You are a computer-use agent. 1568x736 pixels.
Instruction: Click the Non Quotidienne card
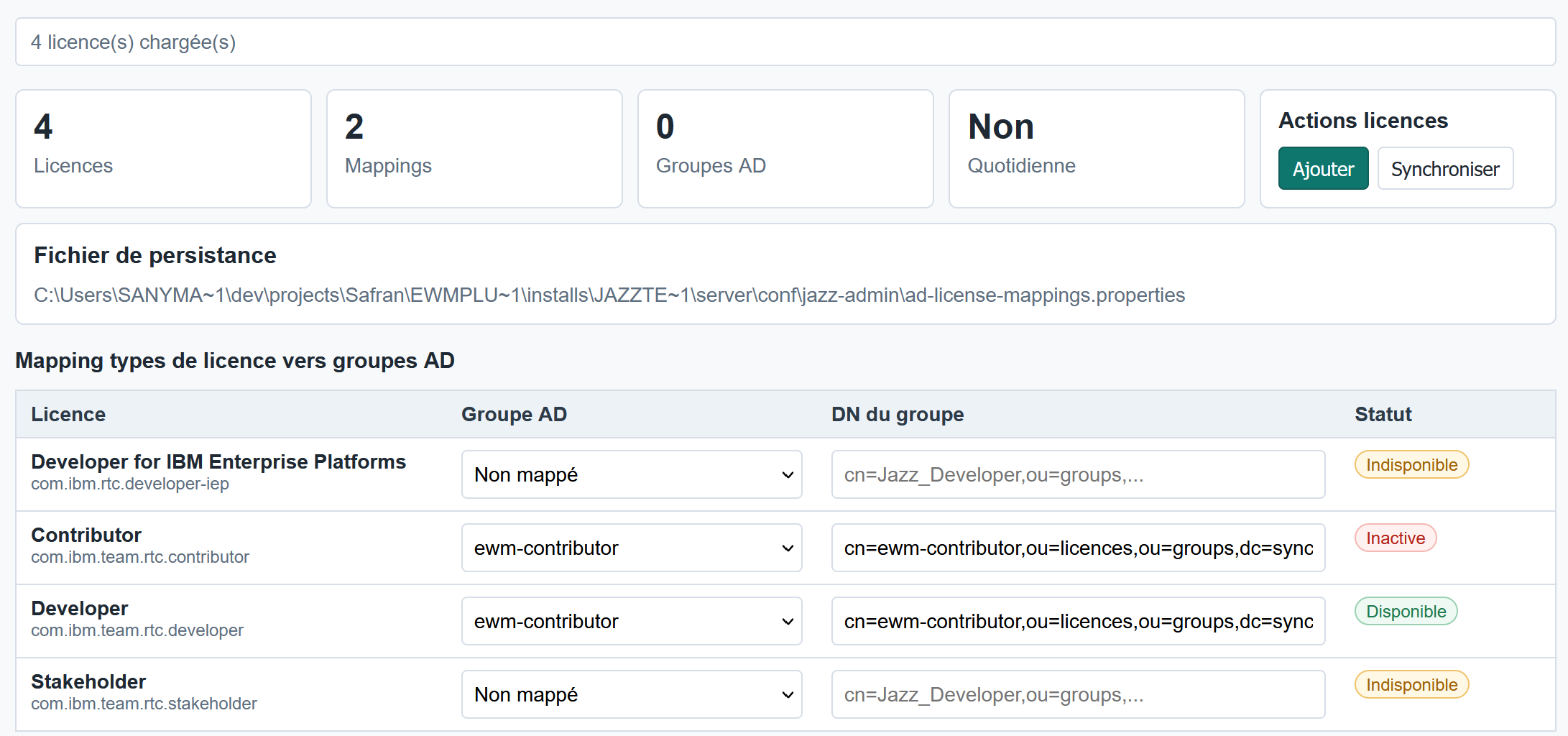(x=1097, y=149)
